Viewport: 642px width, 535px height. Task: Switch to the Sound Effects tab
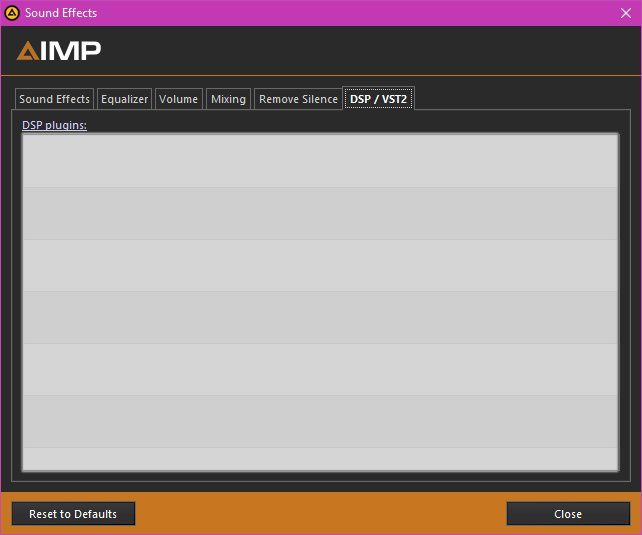point(54,99)
